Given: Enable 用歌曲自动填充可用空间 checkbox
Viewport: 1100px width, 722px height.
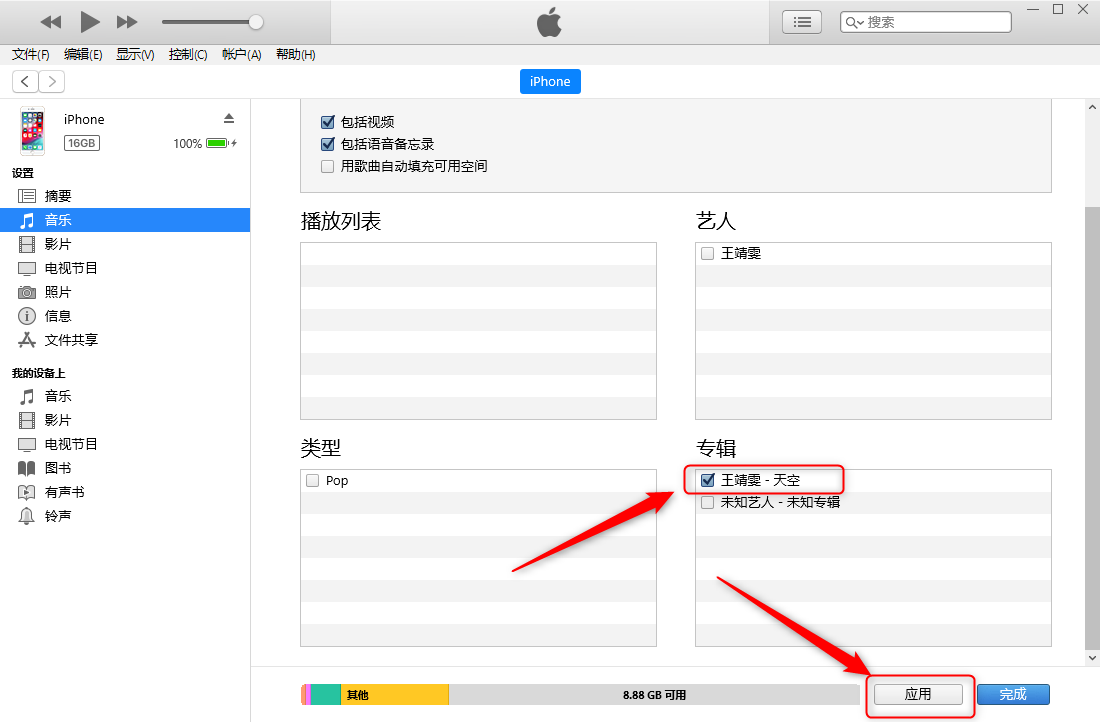Looking at the screenshot, I should tap(328, 166).
